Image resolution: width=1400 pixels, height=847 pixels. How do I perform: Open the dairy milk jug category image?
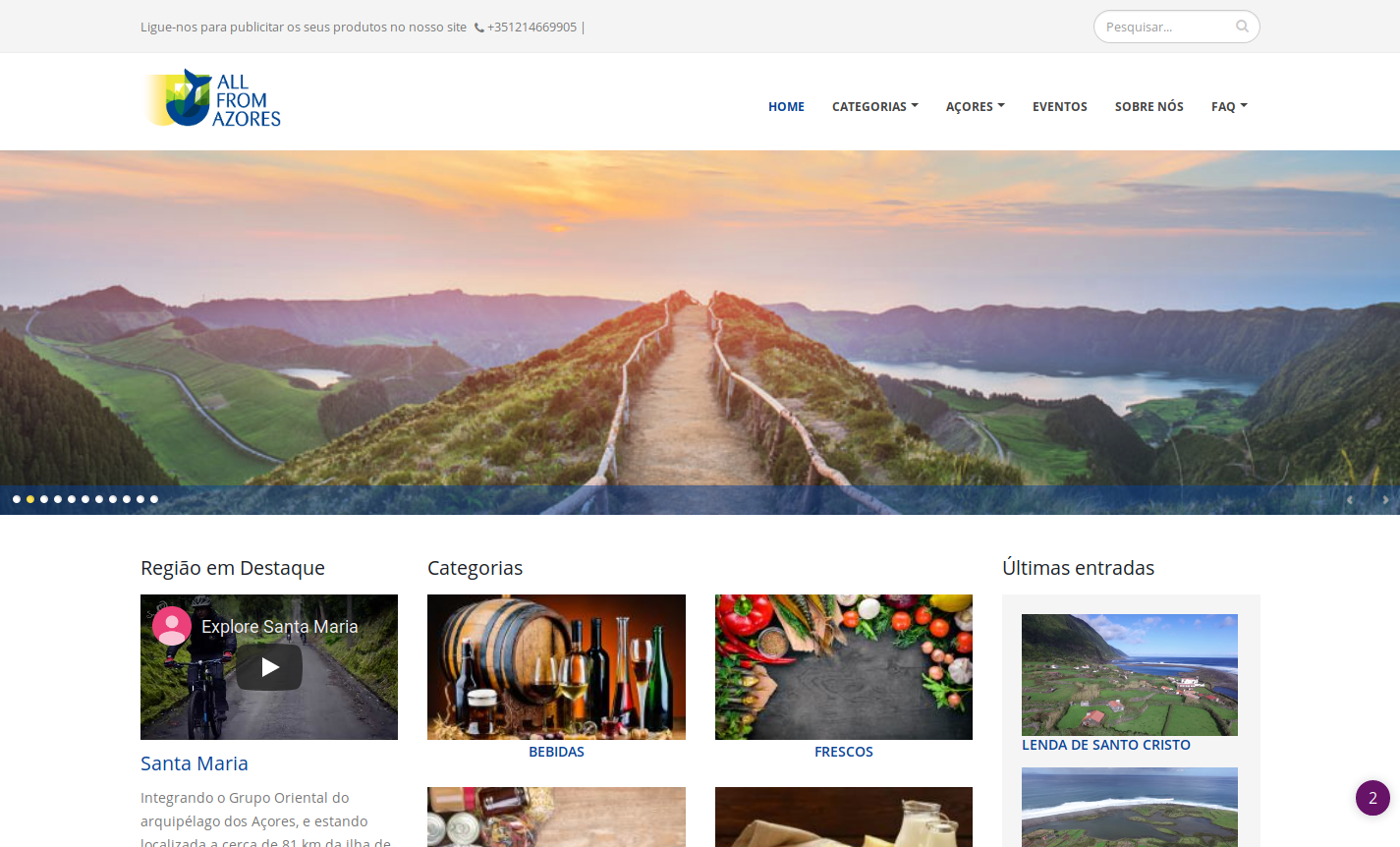[x=844, y=817]
